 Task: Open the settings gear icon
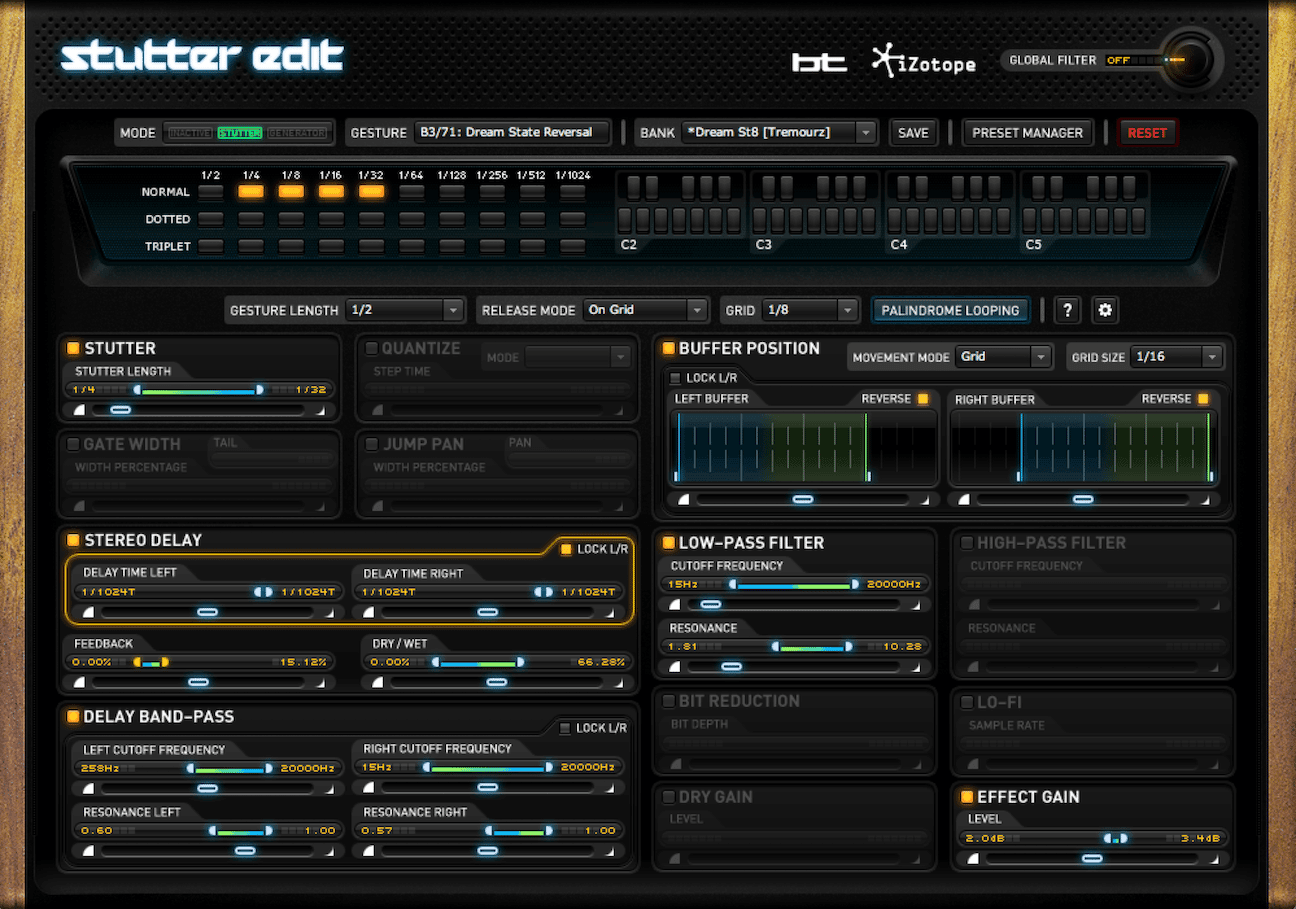pyautogui.click(x=1105, y=310)
